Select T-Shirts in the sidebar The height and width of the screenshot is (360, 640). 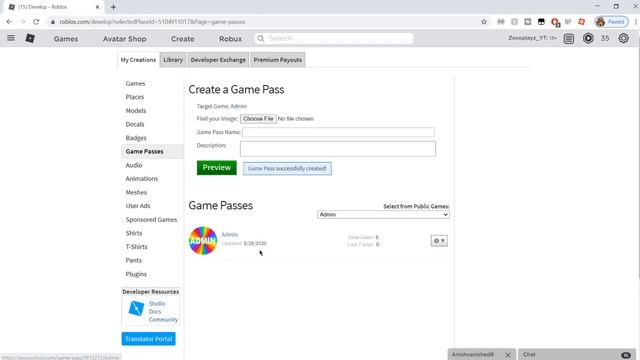[136, 247]
